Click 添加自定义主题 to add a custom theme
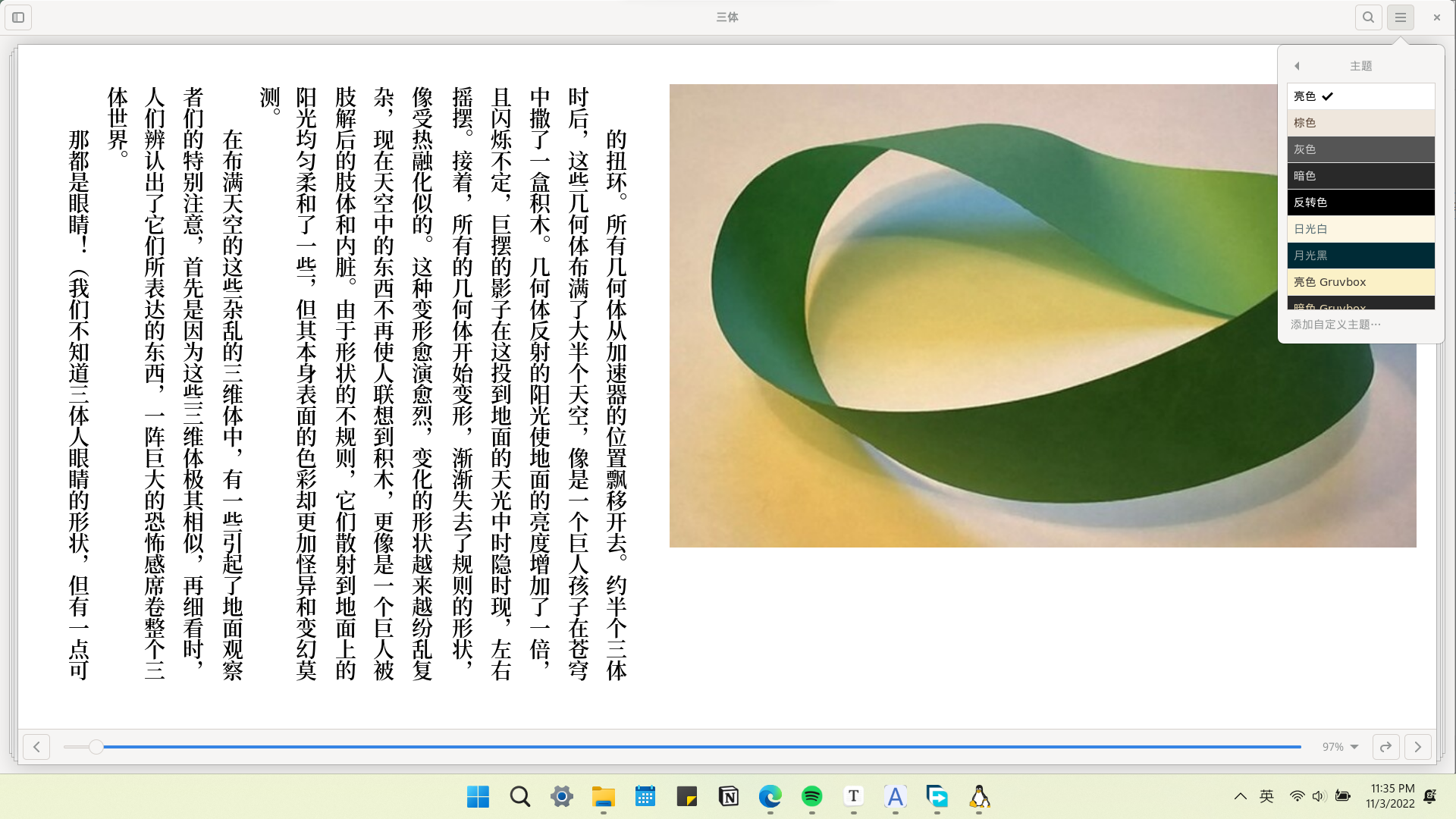The image size is (1456, 819). pos(1335,325)
